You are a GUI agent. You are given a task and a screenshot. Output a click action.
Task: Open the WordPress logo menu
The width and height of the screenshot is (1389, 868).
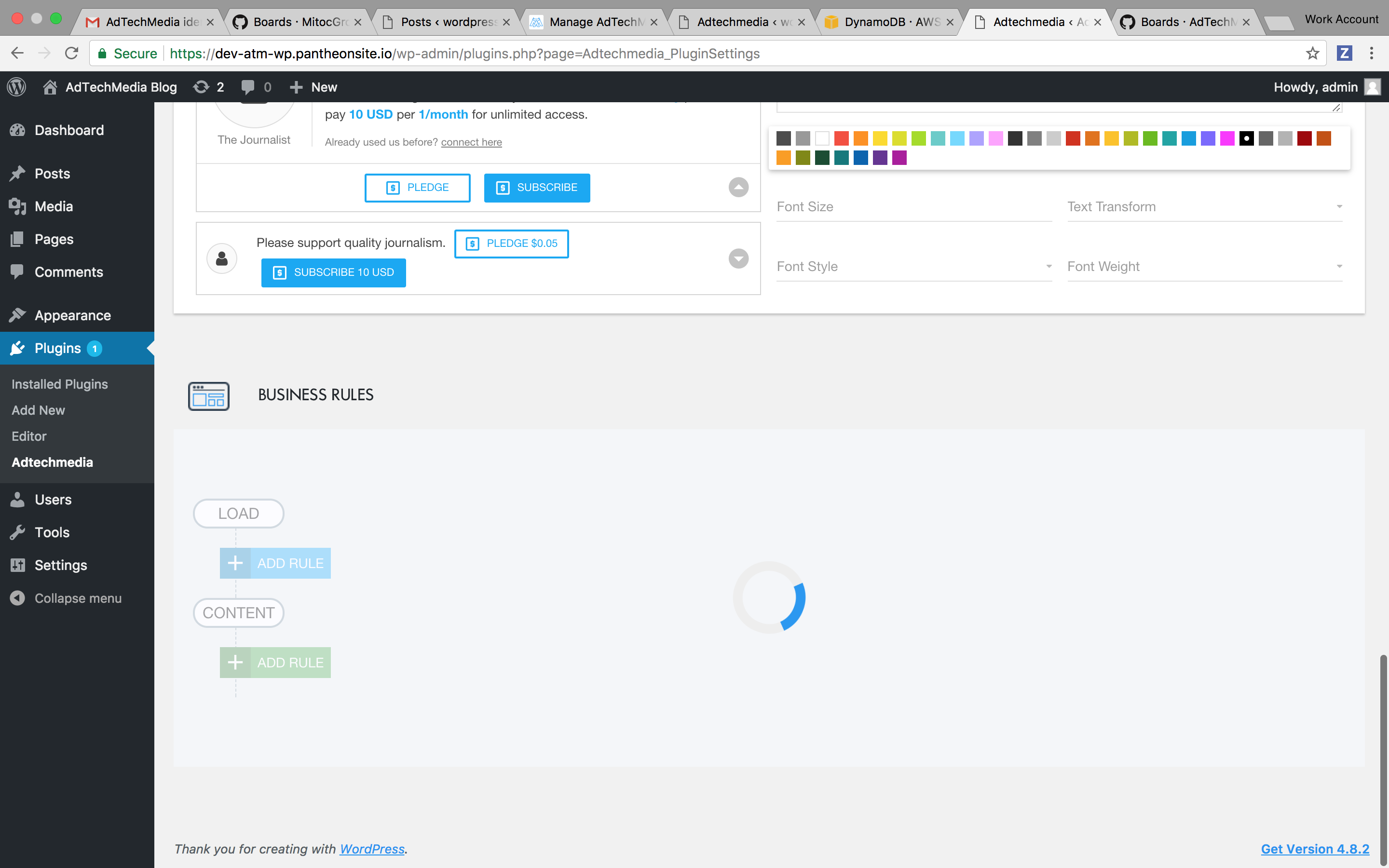click(17, 87)
